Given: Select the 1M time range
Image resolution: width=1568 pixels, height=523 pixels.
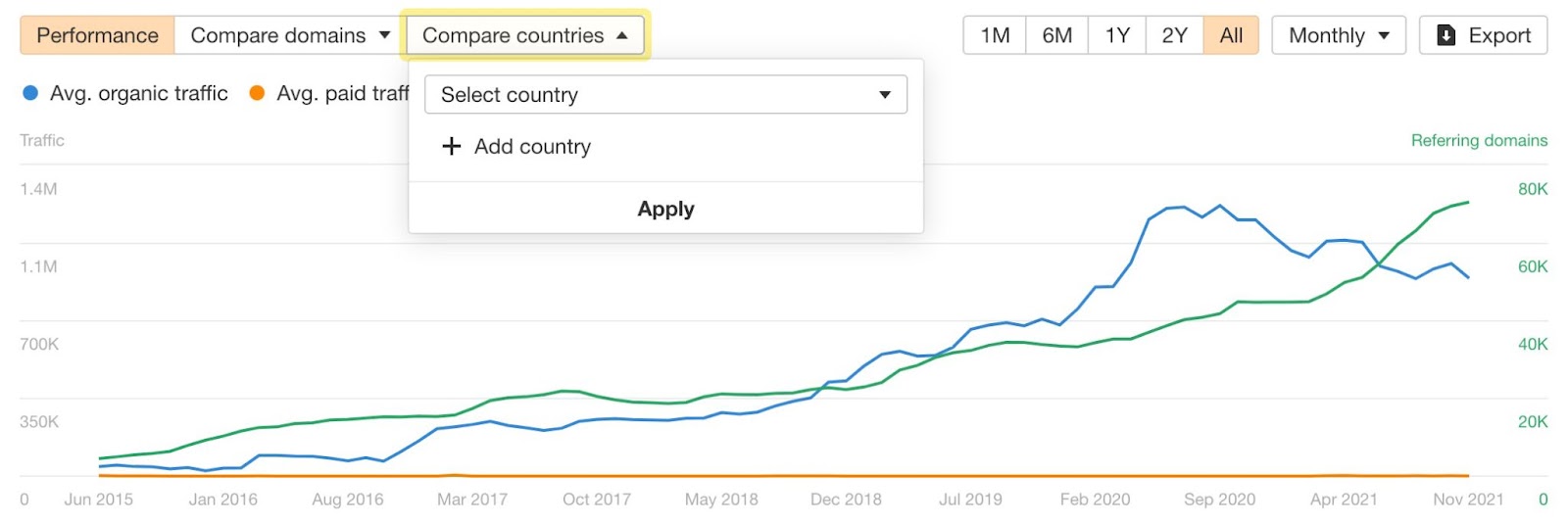Looking at the screenshot, I should [x=995, y=35].
